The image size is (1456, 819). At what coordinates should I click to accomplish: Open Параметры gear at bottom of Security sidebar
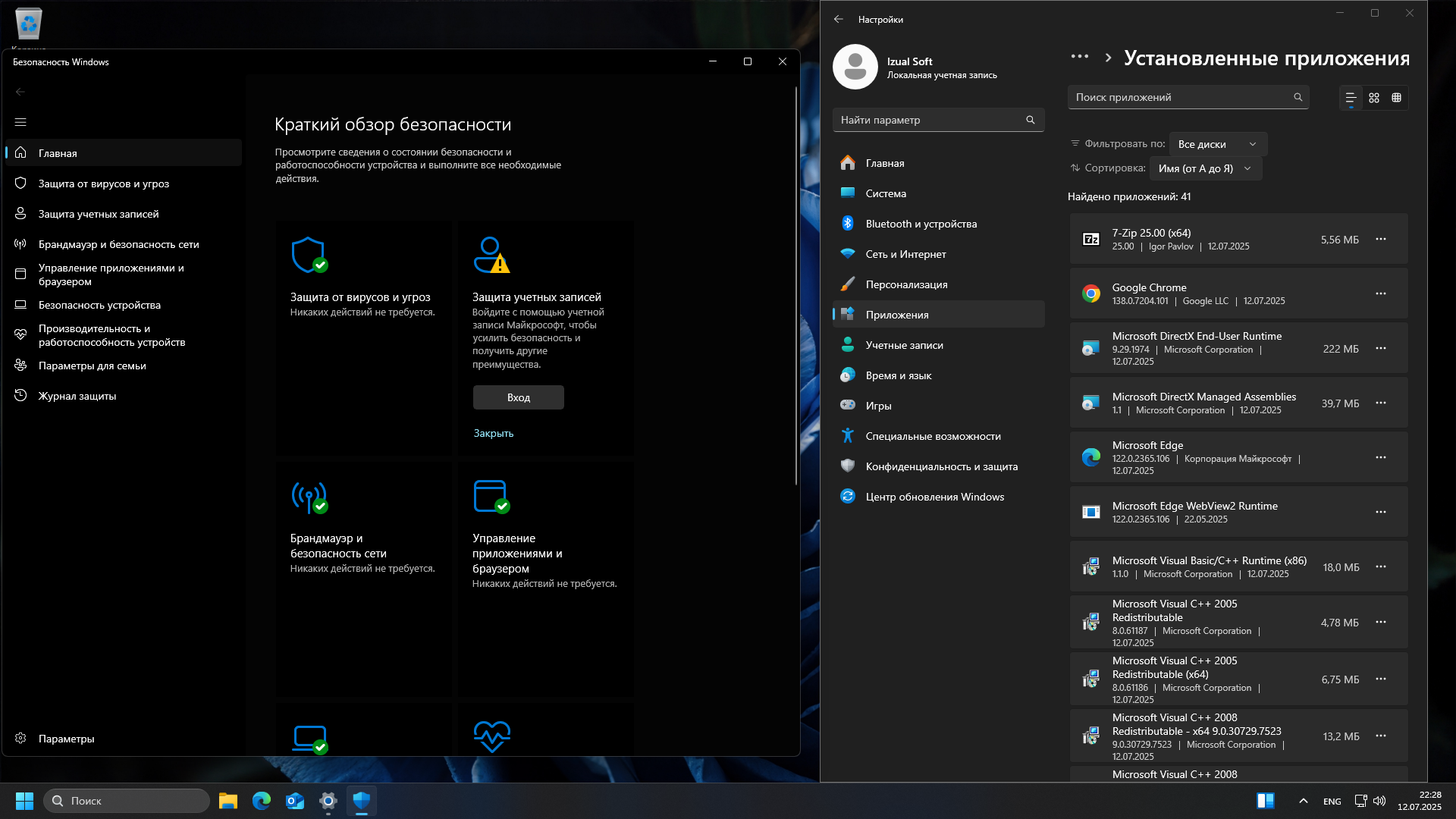(123, 739)
